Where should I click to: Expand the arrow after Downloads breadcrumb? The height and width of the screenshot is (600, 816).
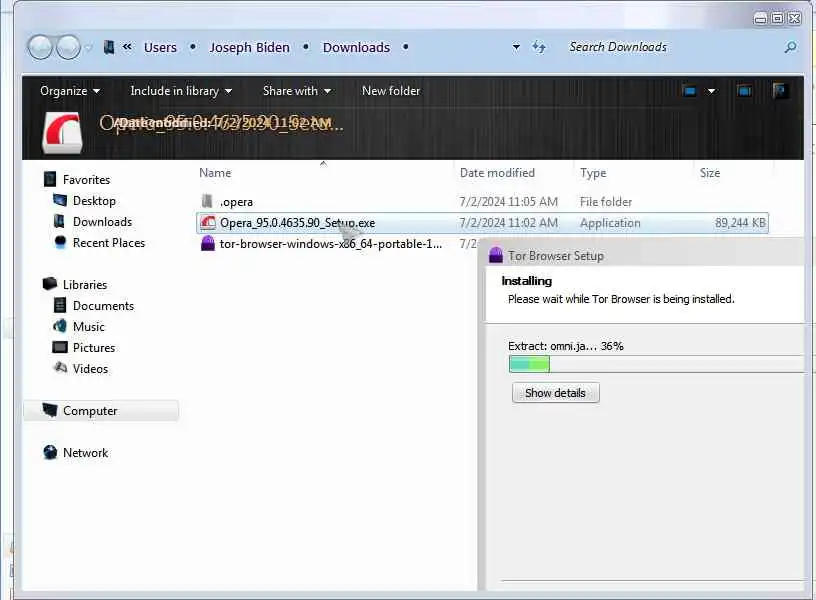[x=405, y=47]
